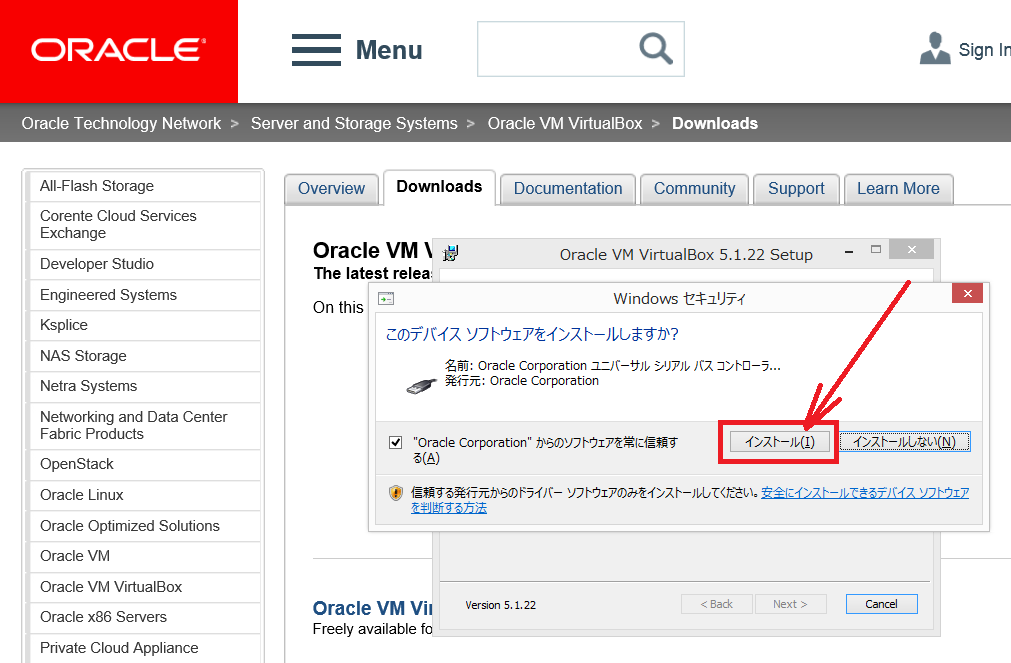The height and width of the screenshot is (663, 1011).
Task: Open Private Cloud Appliance sidebar item
Action: click(x=145, y=648)
